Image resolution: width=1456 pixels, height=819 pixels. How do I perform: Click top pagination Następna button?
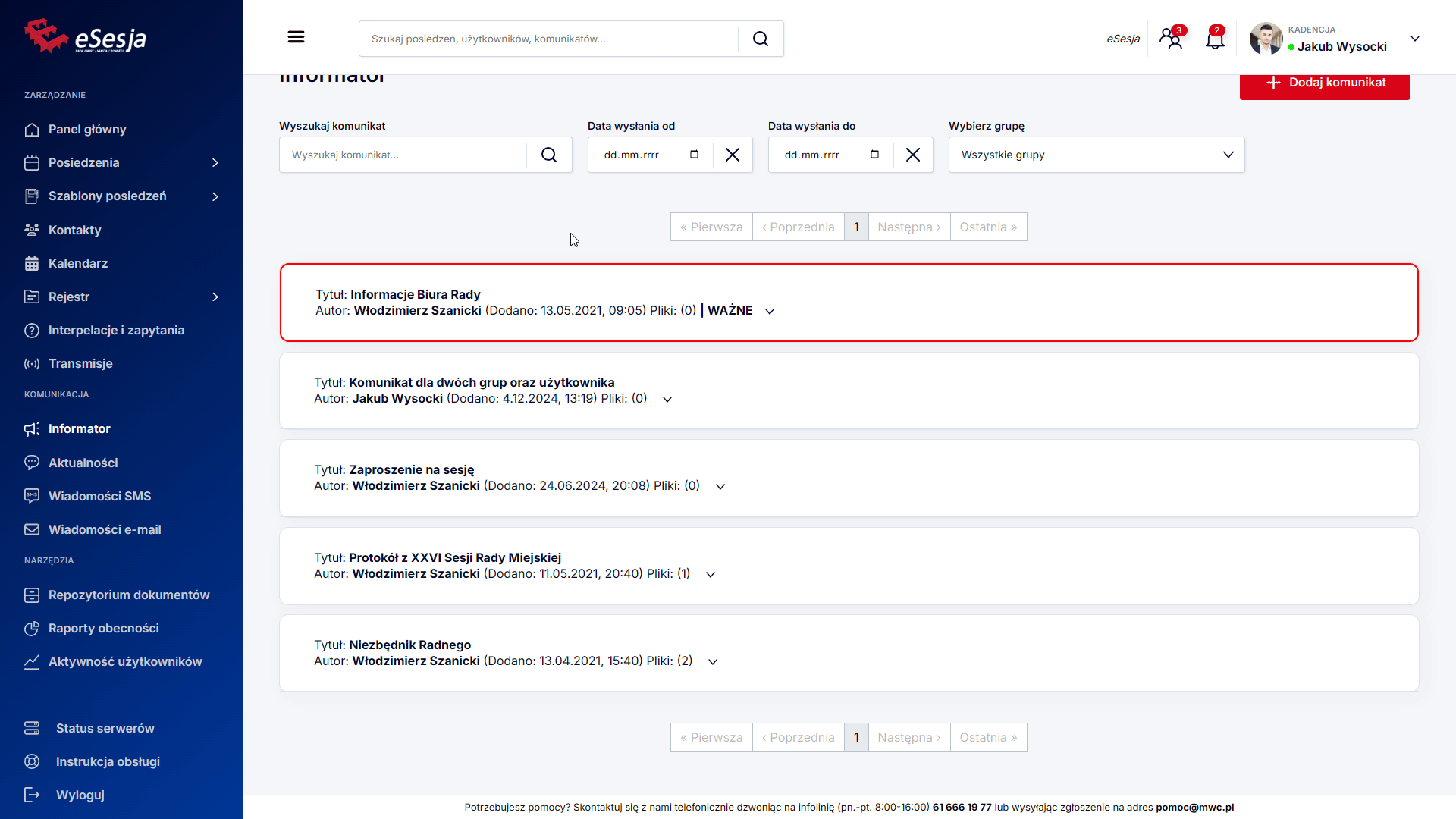click(909, 227)
